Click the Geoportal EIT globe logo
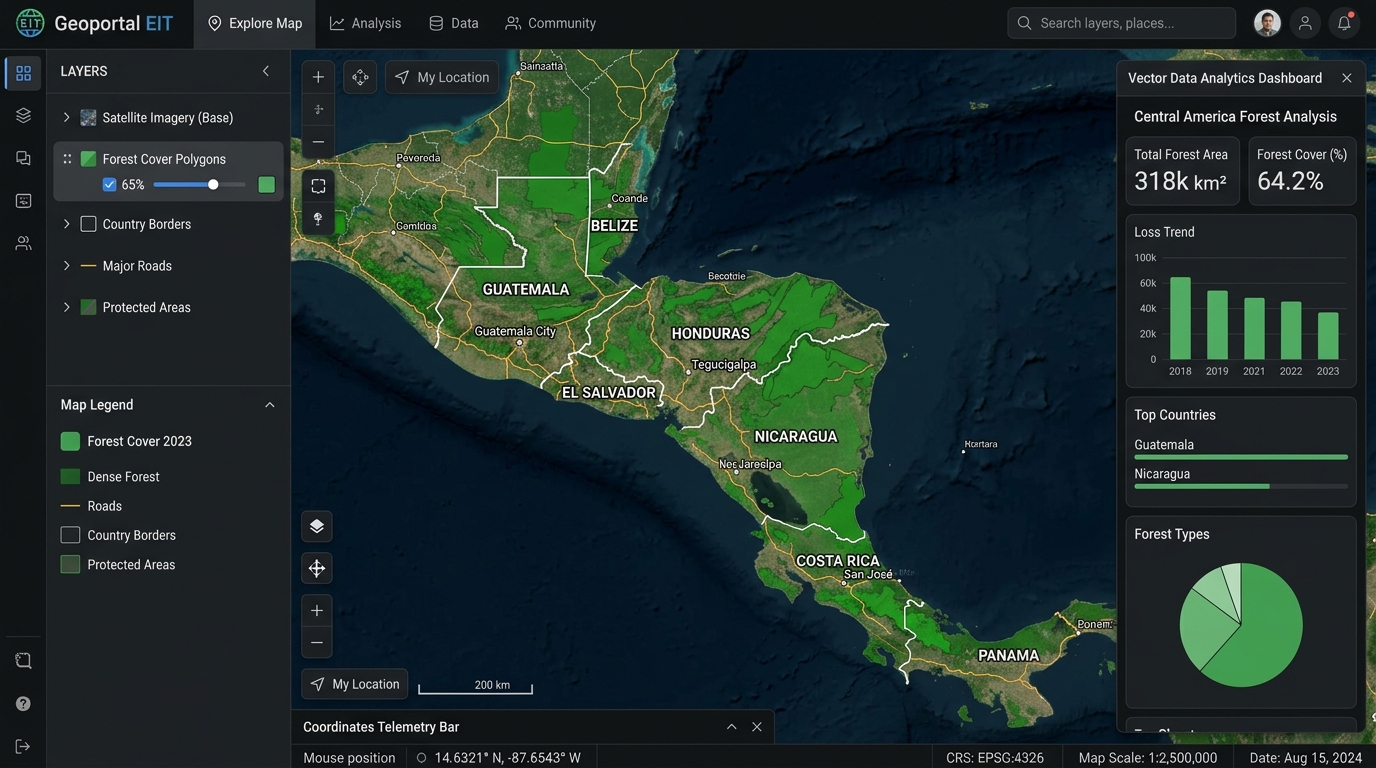 point(30,23)
